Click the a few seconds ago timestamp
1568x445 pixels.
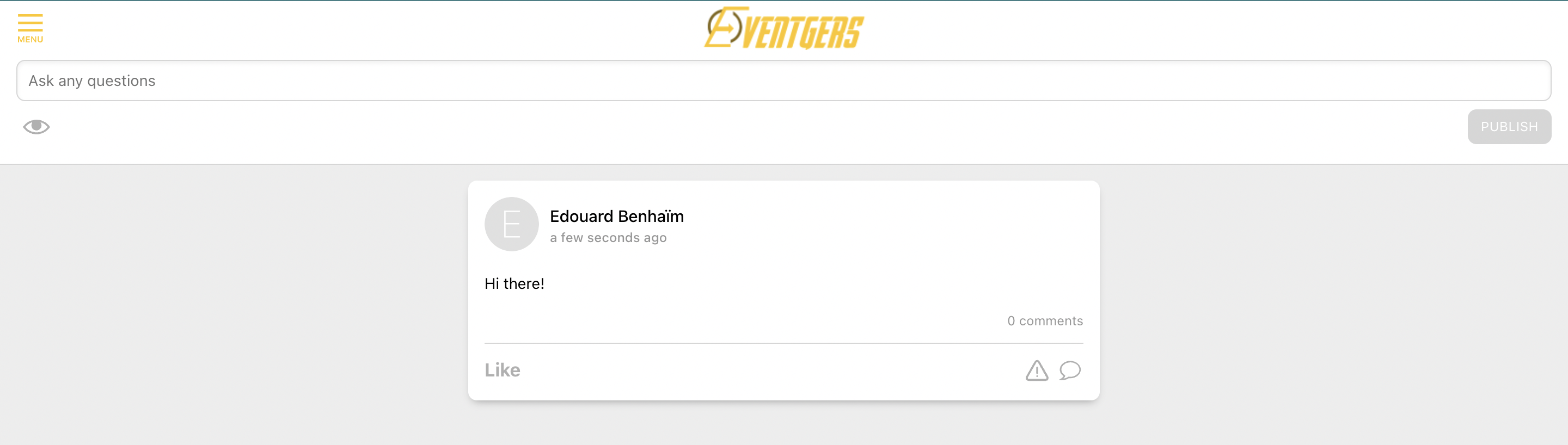608,238
